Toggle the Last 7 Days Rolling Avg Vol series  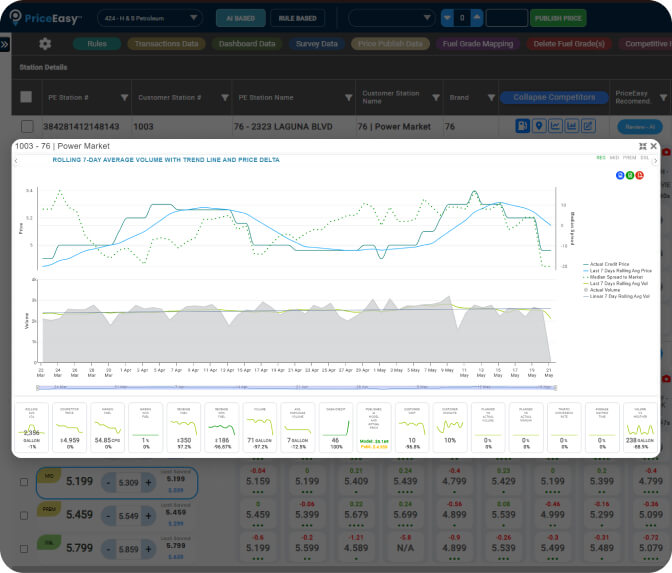point(615,283)
